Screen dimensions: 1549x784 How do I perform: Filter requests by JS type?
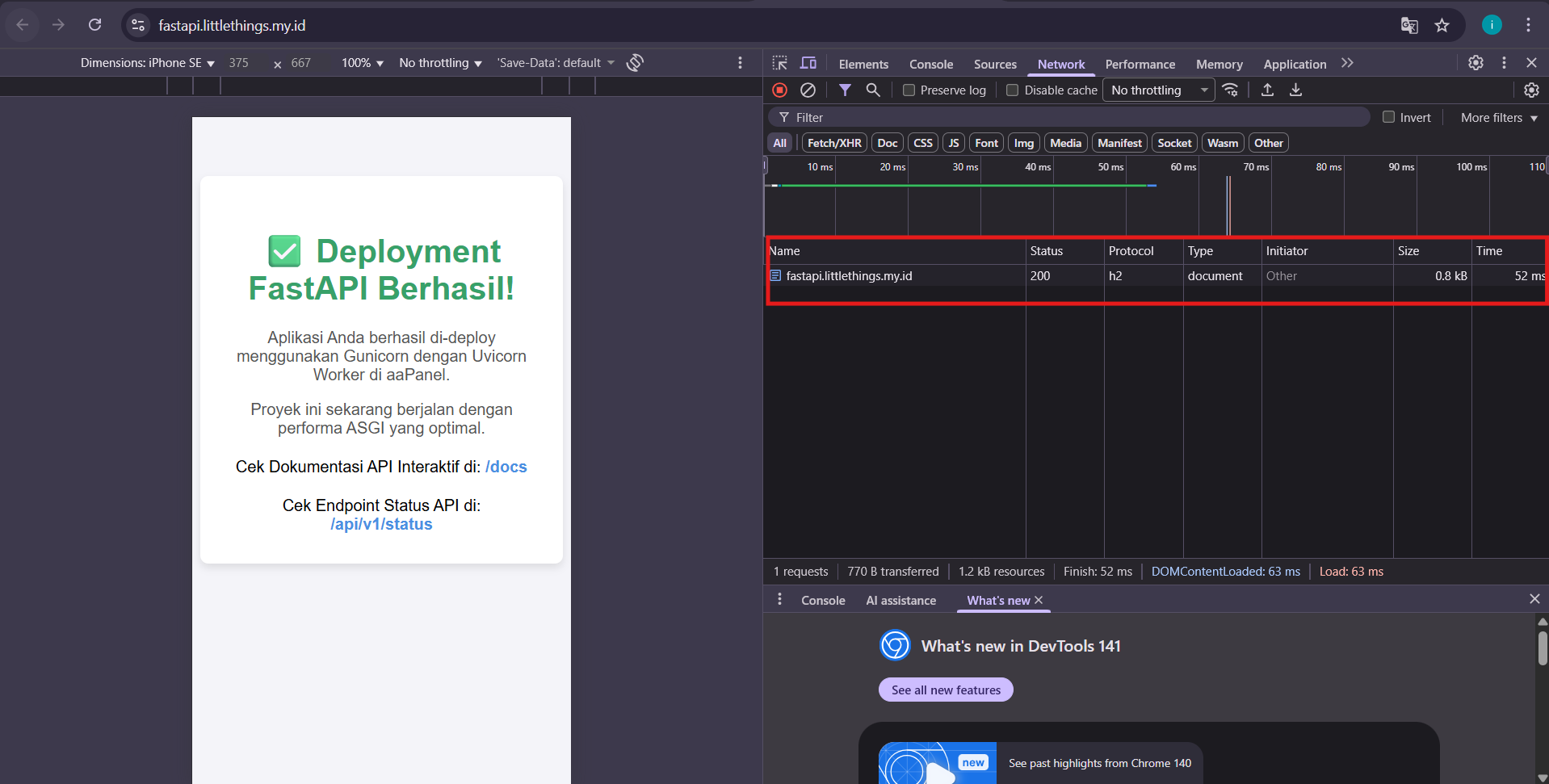(954, 143)
